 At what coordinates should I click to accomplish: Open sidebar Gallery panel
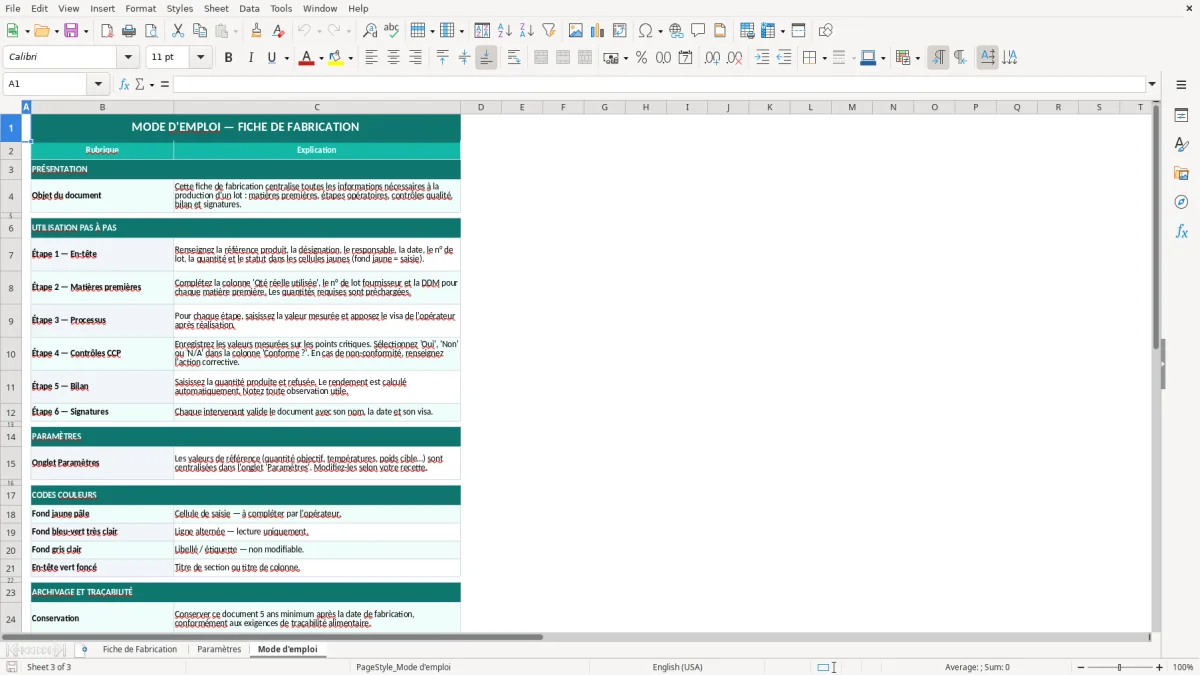pyautogui.click(x=1181, y=174)
